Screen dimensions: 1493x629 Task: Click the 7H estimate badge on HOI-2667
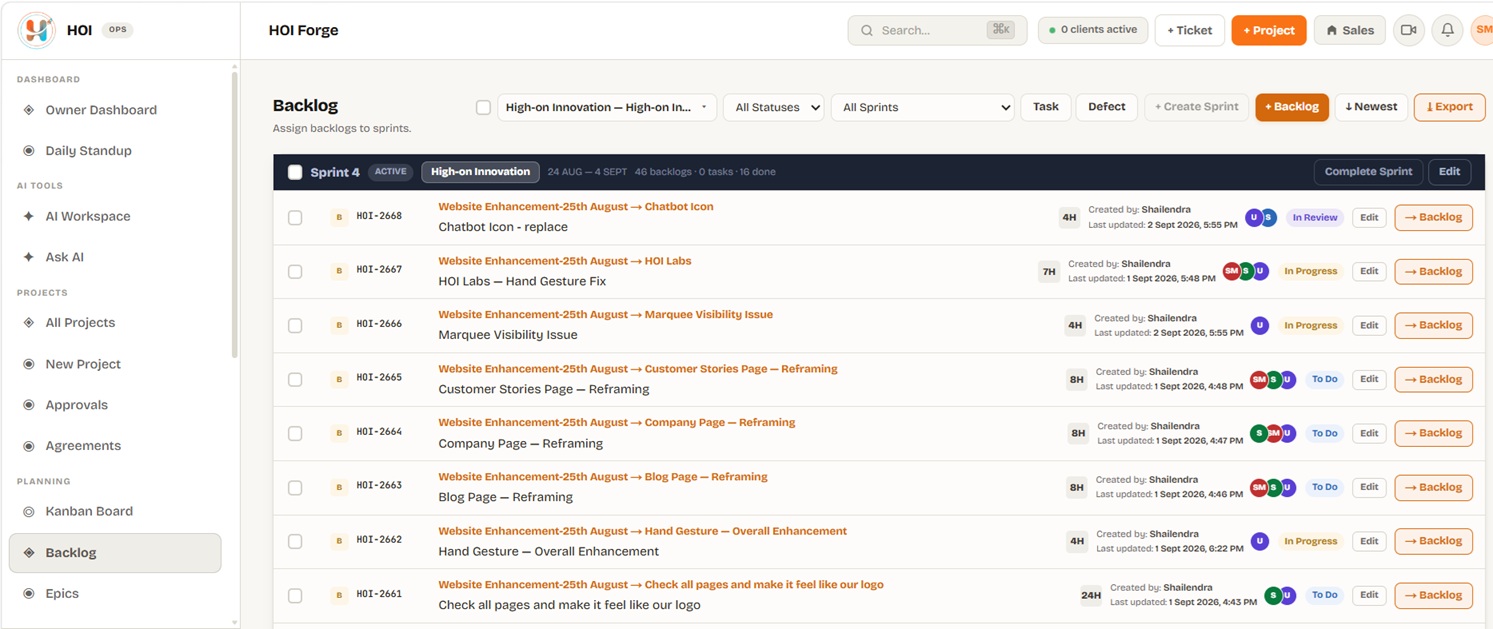pyautogui.click(x=1049, y=271)
